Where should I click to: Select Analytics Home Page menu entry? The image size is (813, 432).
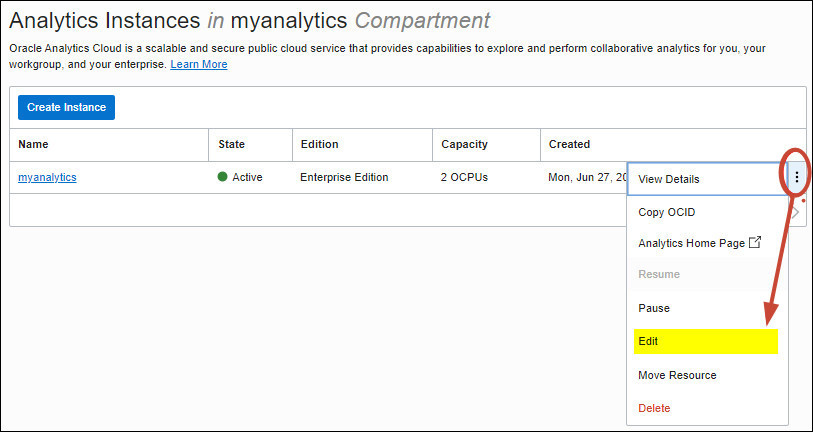click(691, 243)
